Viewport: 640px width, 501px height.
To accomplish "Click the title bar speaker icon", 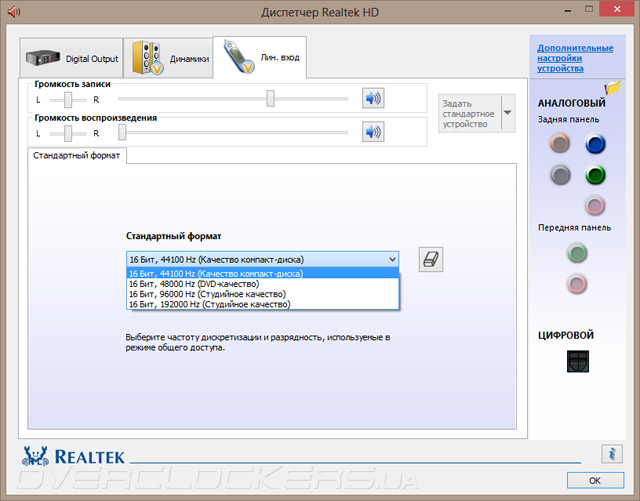I will coord(14,11).
